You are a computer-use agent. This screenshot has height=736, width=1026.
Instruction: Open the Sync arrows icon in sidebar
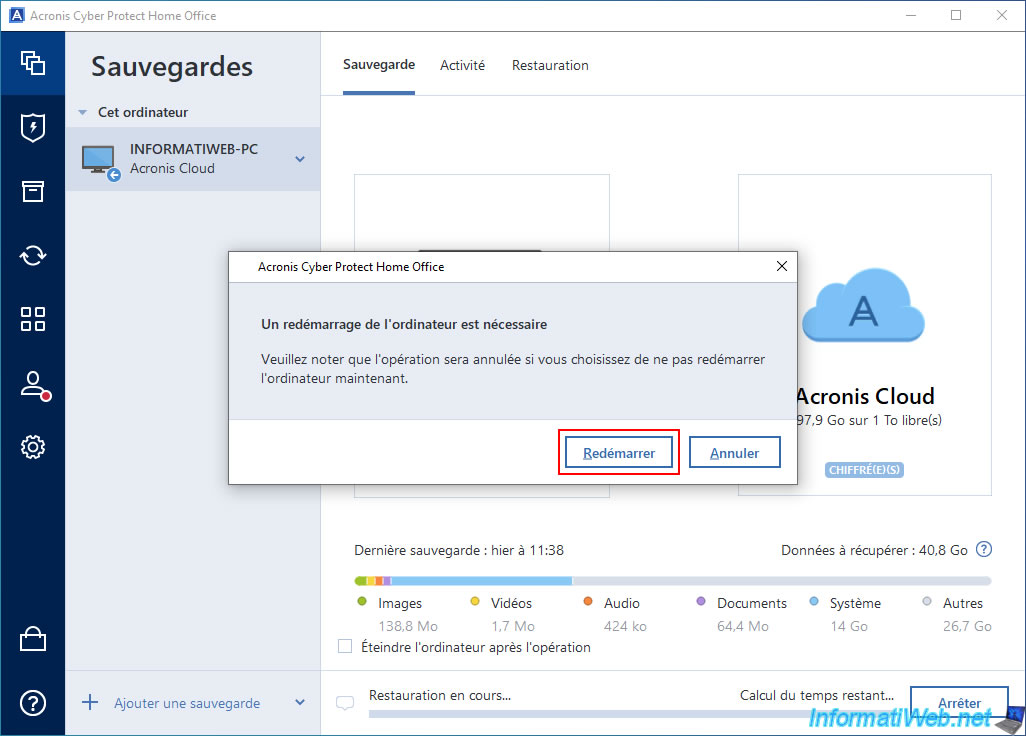click(x=33, y=255)
